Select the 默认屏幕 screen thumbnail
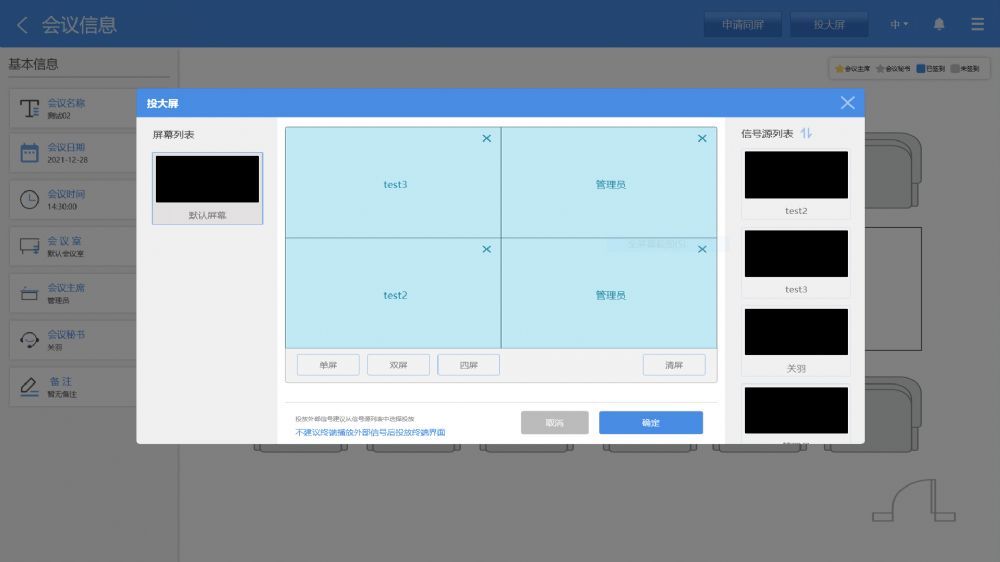The height and width of the screenshot is (562, 1000). coord(207,187)
